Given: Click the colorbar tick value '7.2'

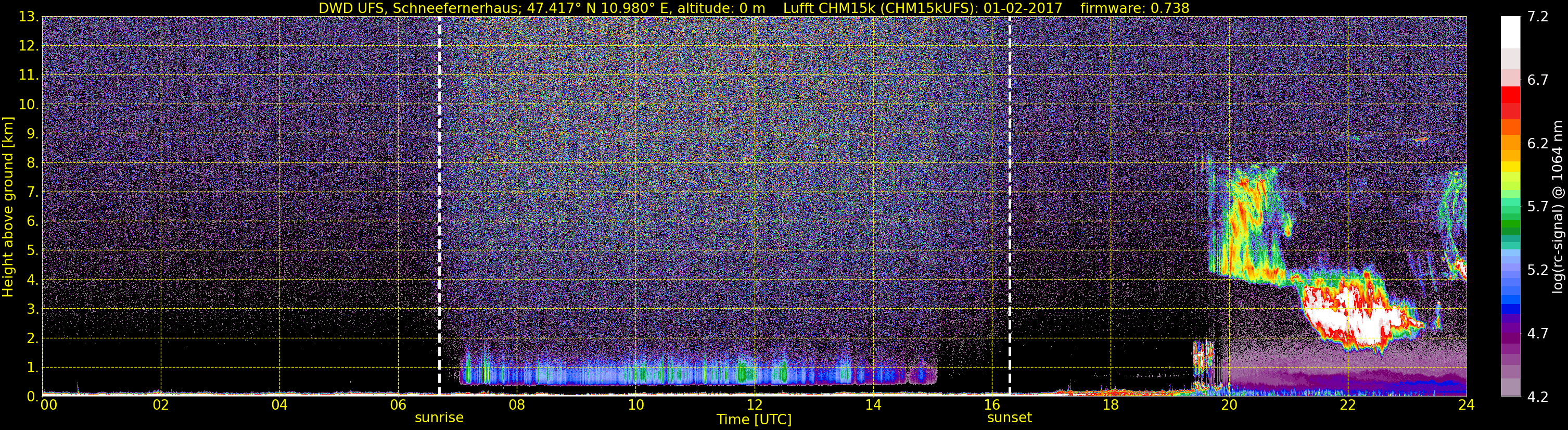Looking at the screenshot, I should 1538,17.
